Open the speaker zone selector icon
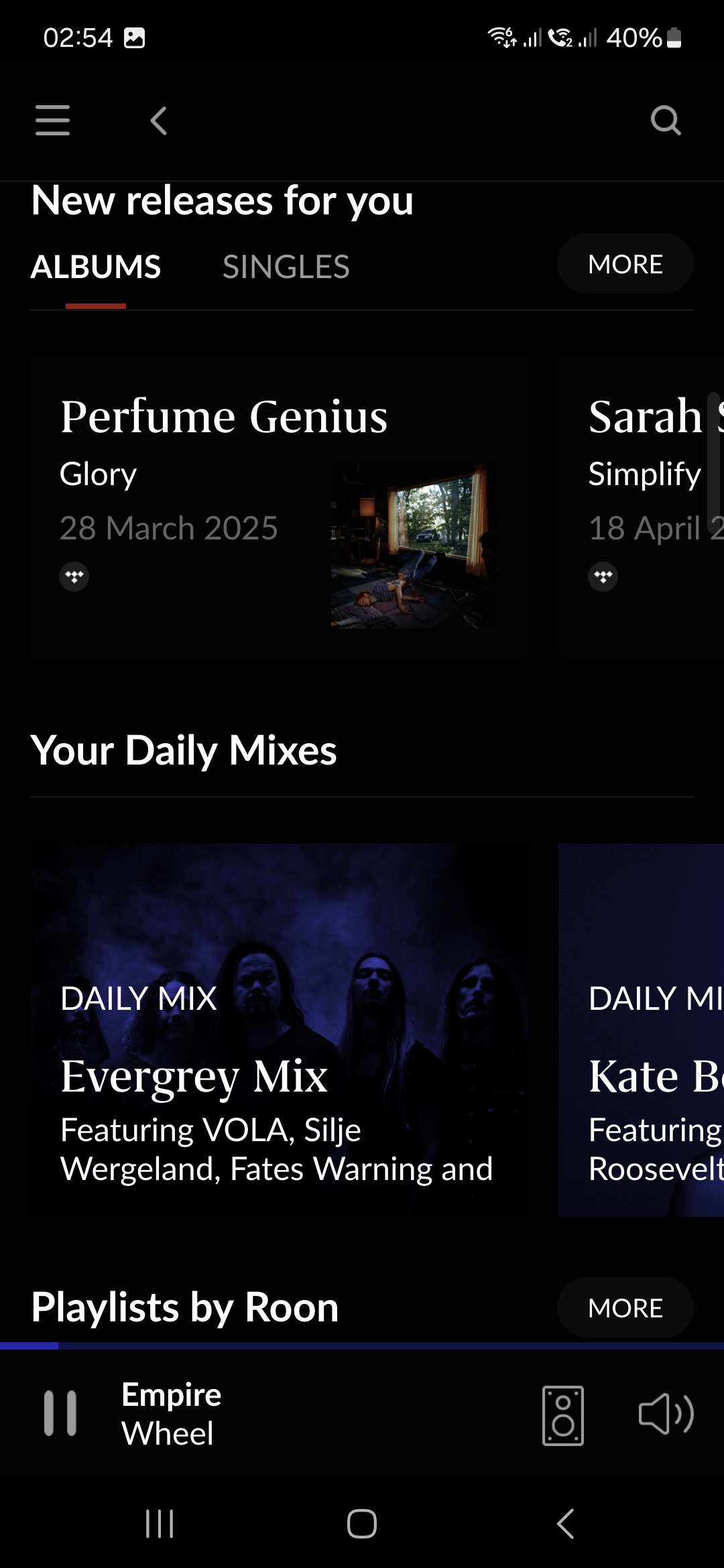724x1568 pixels. [x=563, y=1415]
